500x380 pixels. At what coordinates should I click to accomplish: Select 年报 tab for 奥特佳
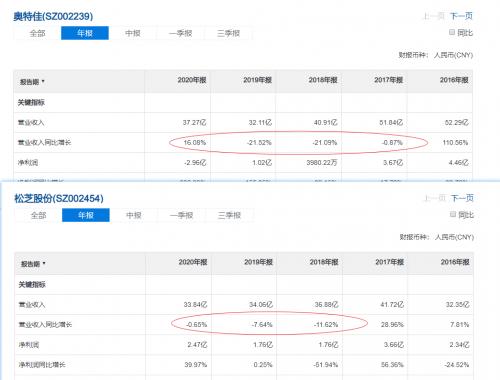pos(85,33)
